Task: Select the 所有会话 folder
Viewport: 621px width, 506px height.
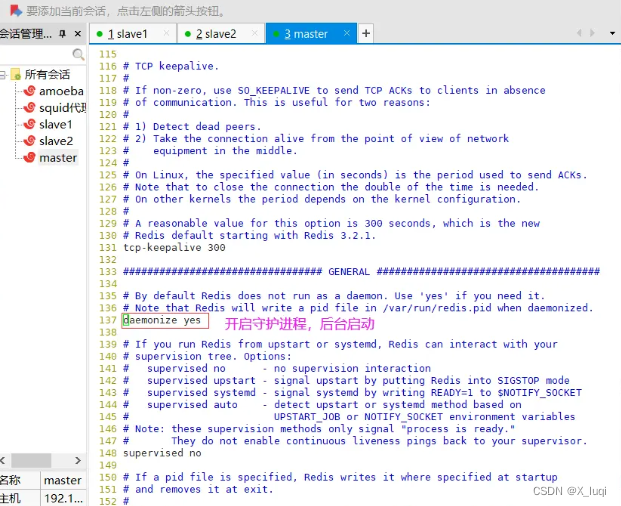Action: point(47,74)
